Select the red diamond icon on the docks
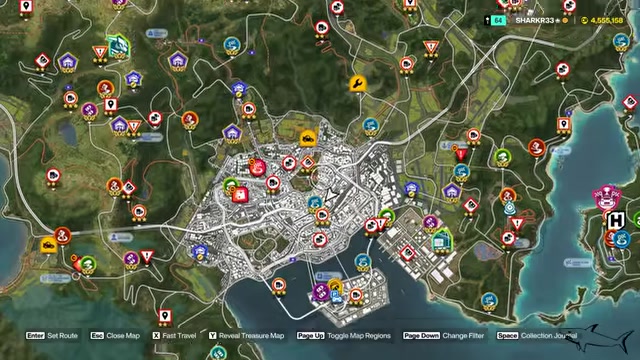640x360 pixels. (x=407, y=253)
